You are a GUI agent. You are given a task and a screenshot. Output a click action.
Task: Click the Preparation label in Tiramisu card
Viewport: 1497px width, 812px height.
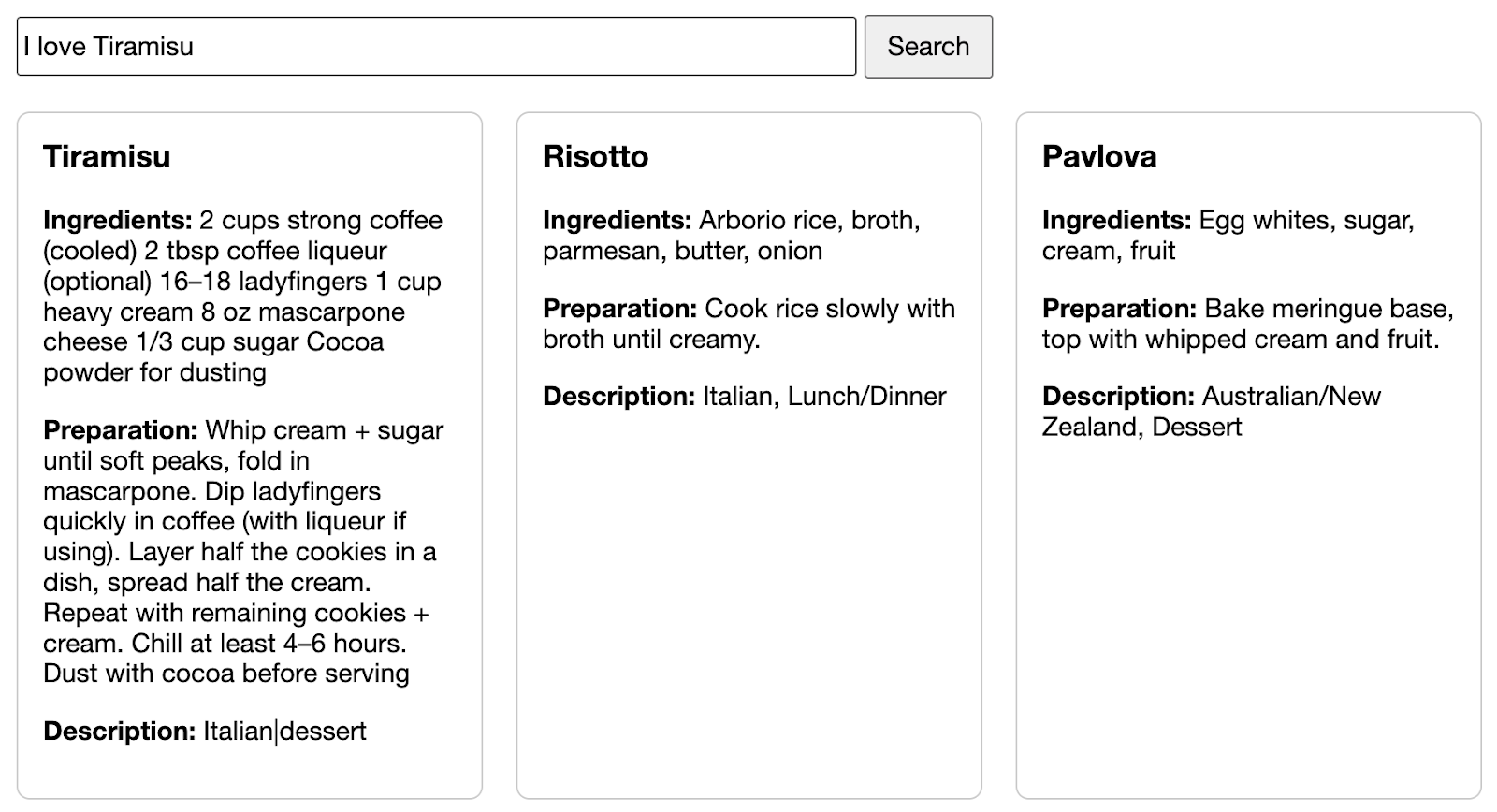coord(120,430)
